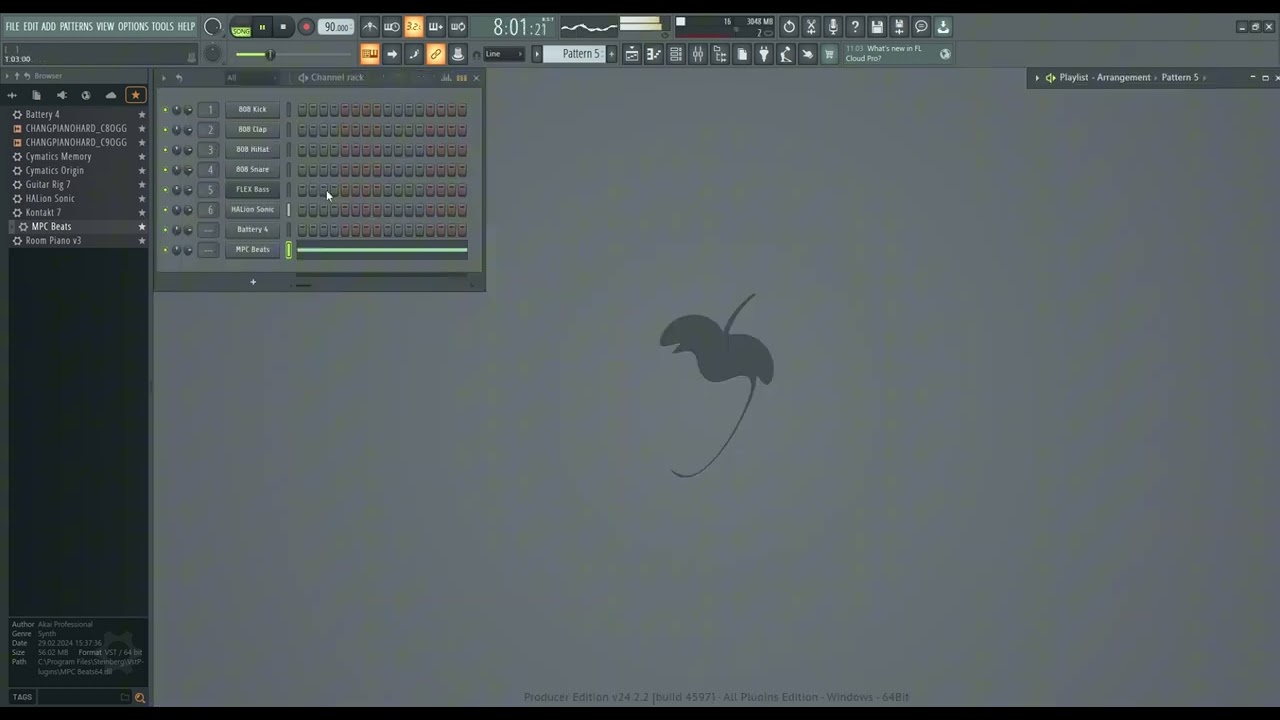Open the Piano roll view icon

click(x=654, y=54)
